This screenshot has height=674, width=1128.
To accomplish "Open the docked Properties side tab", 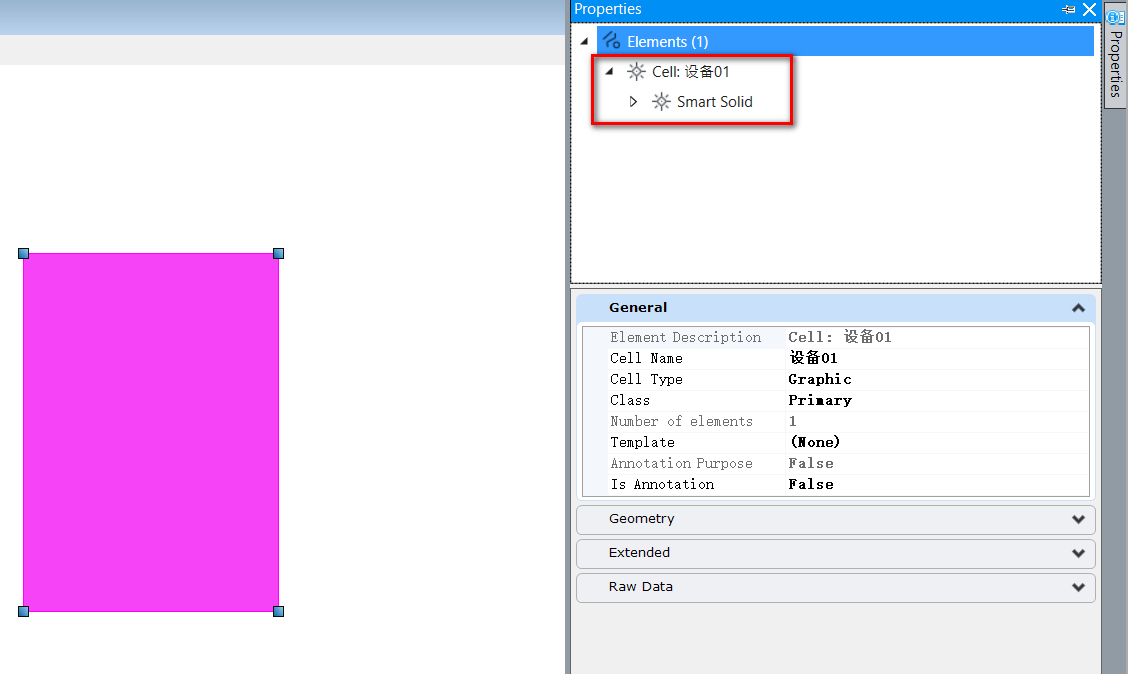I will click(1116, 55).
